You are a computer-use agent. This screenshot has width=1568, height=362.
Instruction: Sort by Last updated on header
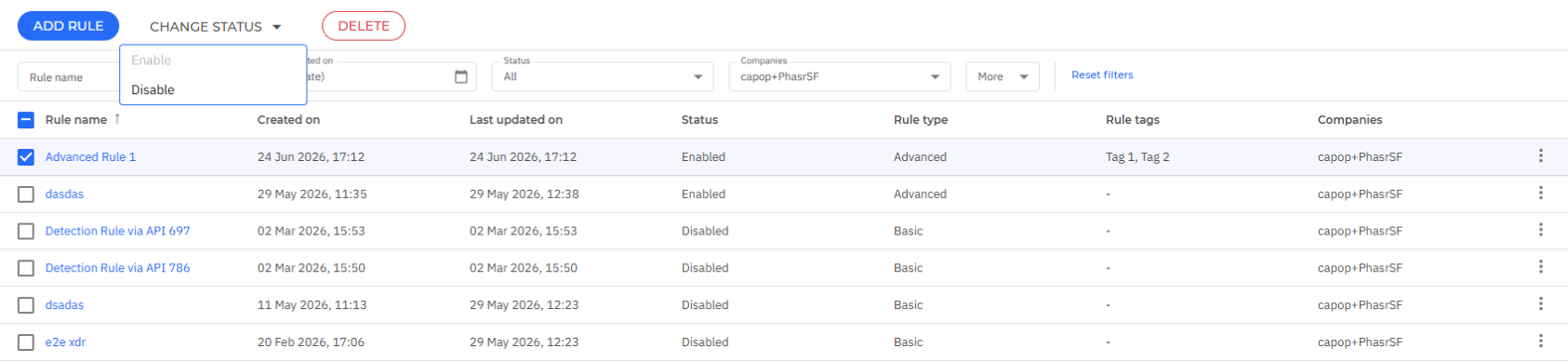(x=516, y=119)
